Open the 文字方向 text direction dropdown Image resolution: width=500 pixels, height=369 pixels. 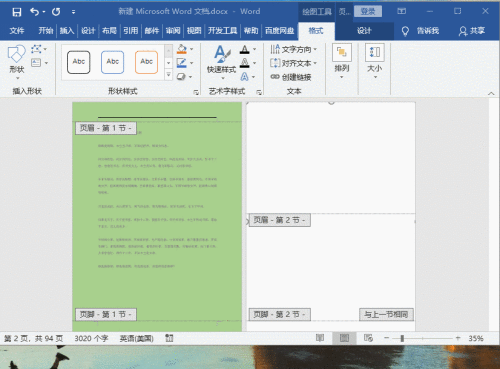pos(293,49)
